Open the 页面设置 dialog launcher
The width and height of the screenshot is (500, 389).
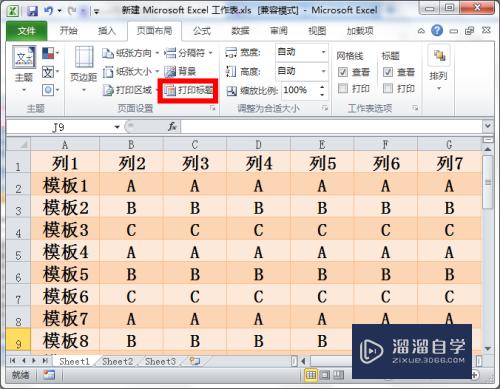(212, 108)
